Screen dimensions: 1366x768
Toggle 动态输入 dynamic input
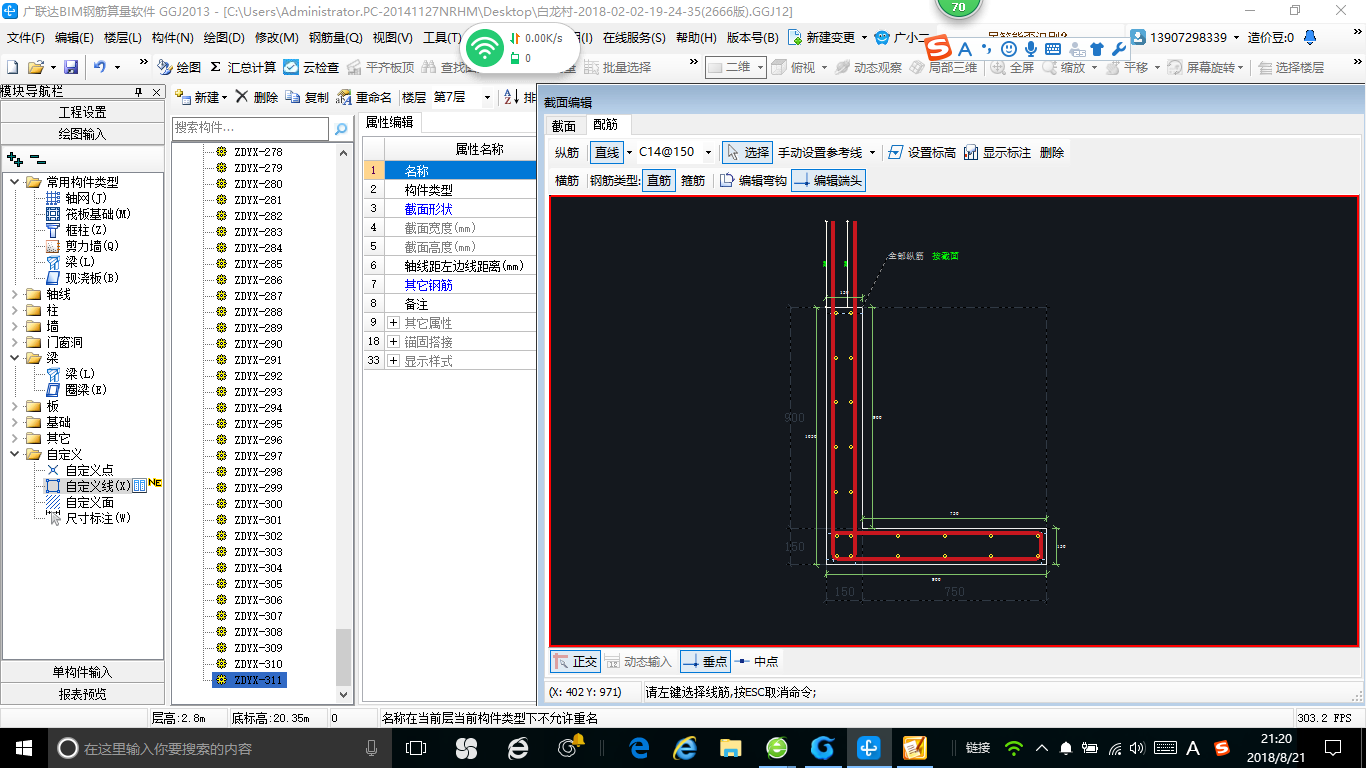pyautogui.click(x=638, y=662)
